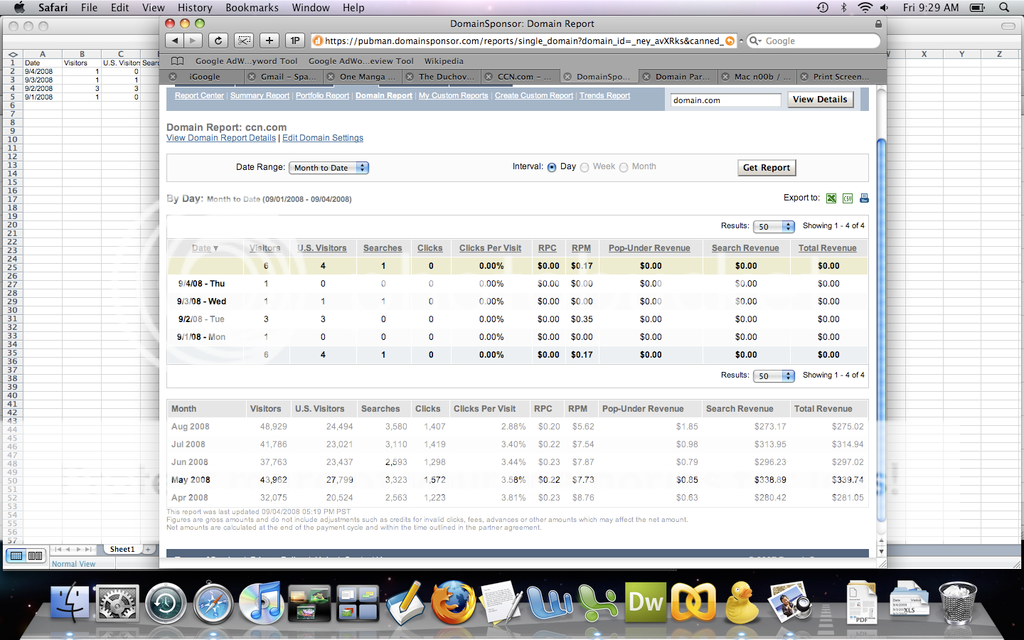
Task: Open iTunes from the Dock
Action: click(x=262, y=603)
